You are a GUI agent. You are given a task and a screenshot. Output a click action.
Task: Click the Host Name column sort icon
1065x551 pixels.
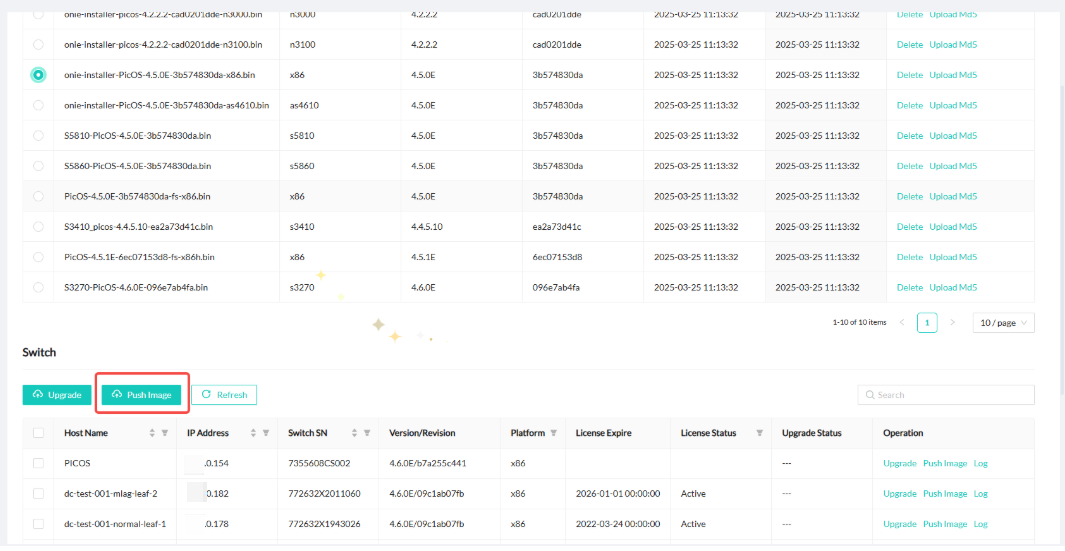(152, 433)
